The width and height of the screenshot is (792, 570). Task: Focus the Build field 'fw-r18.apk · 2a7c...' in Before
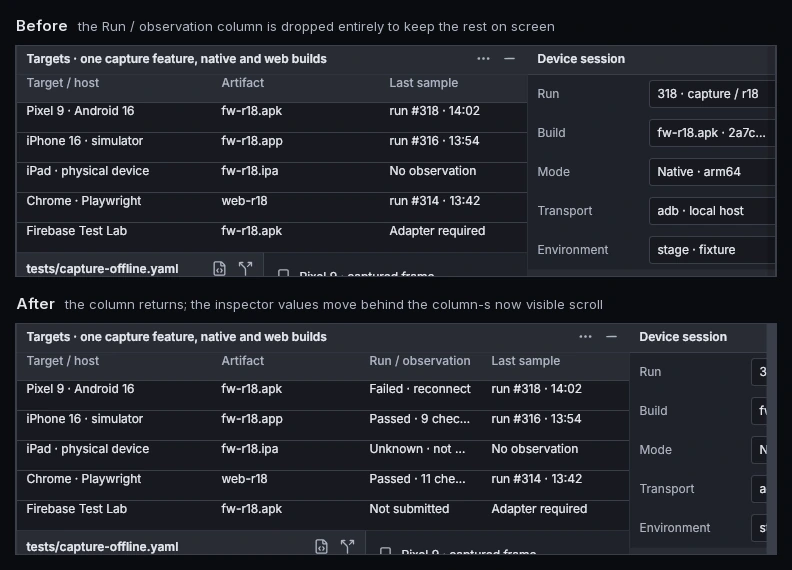pyautogui.click(x=712, y=133)
